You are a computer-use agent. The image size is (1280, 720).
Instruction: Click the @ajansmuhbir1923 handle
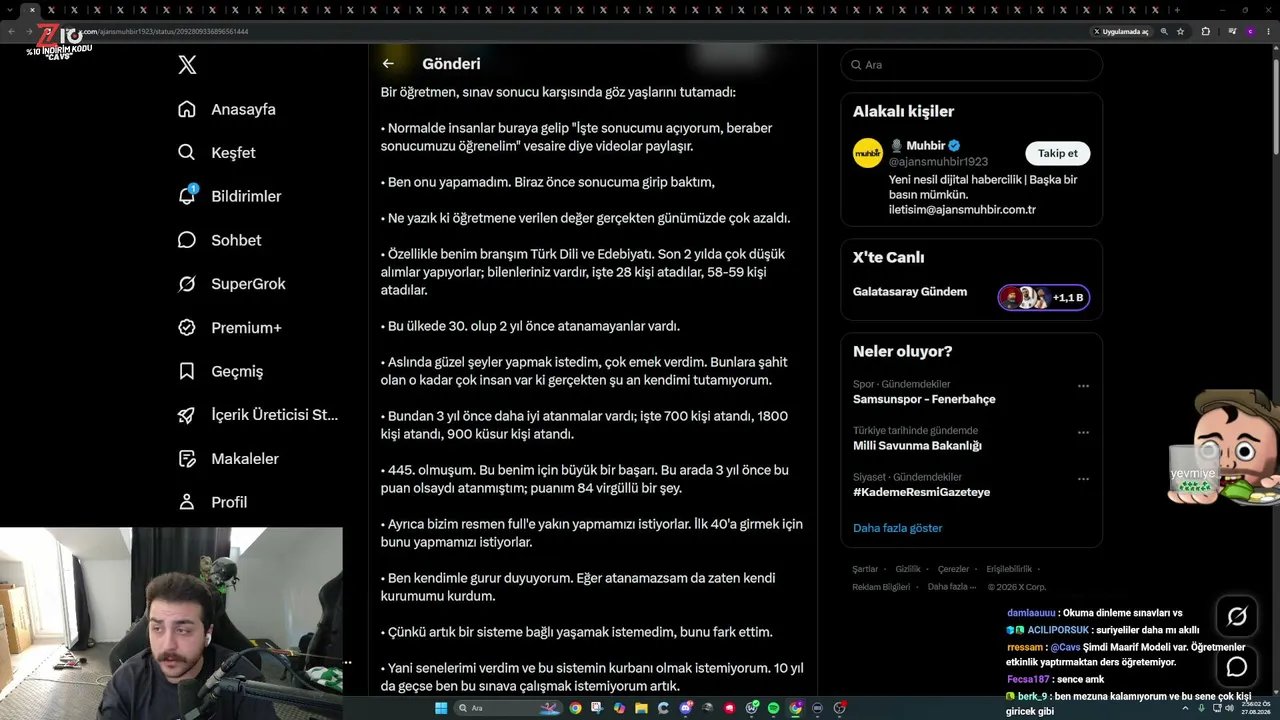pos(938,162)
